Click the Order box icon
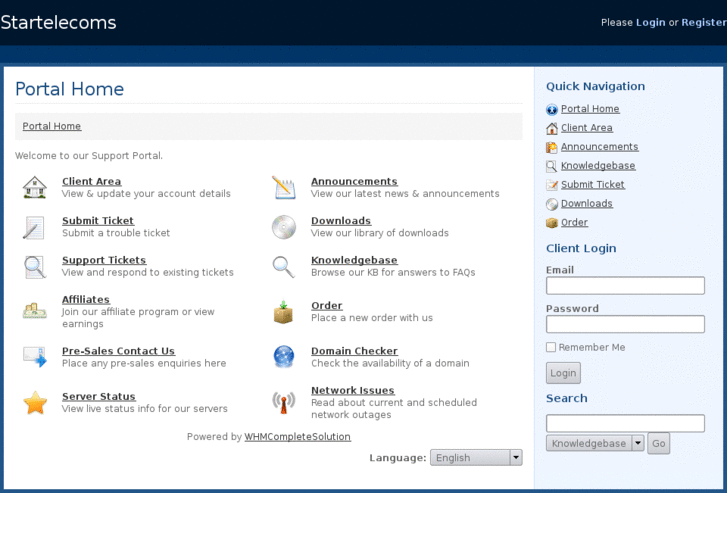The width and height of the screenshot is (727, 545). [x=284, y=312]
